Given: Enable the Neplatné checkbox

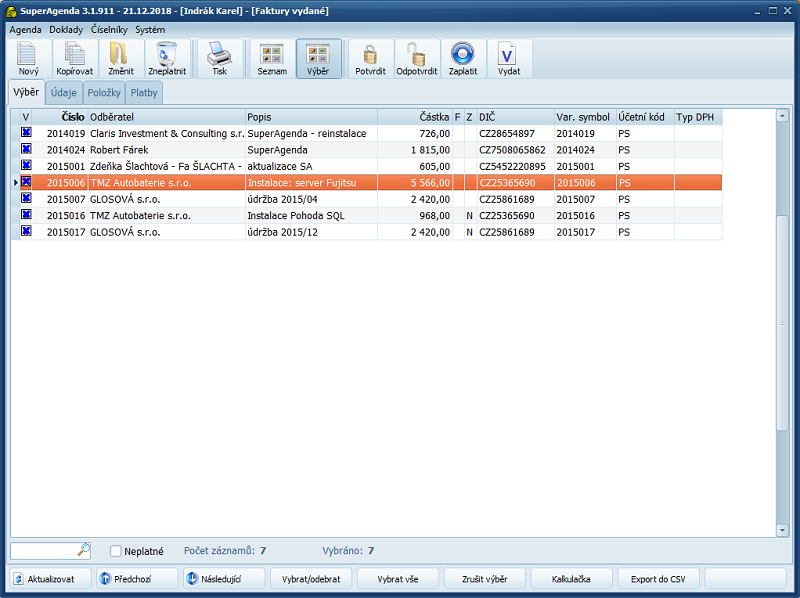Looking at the screenshot, I should pyautogui.click(x=116, y=551).
